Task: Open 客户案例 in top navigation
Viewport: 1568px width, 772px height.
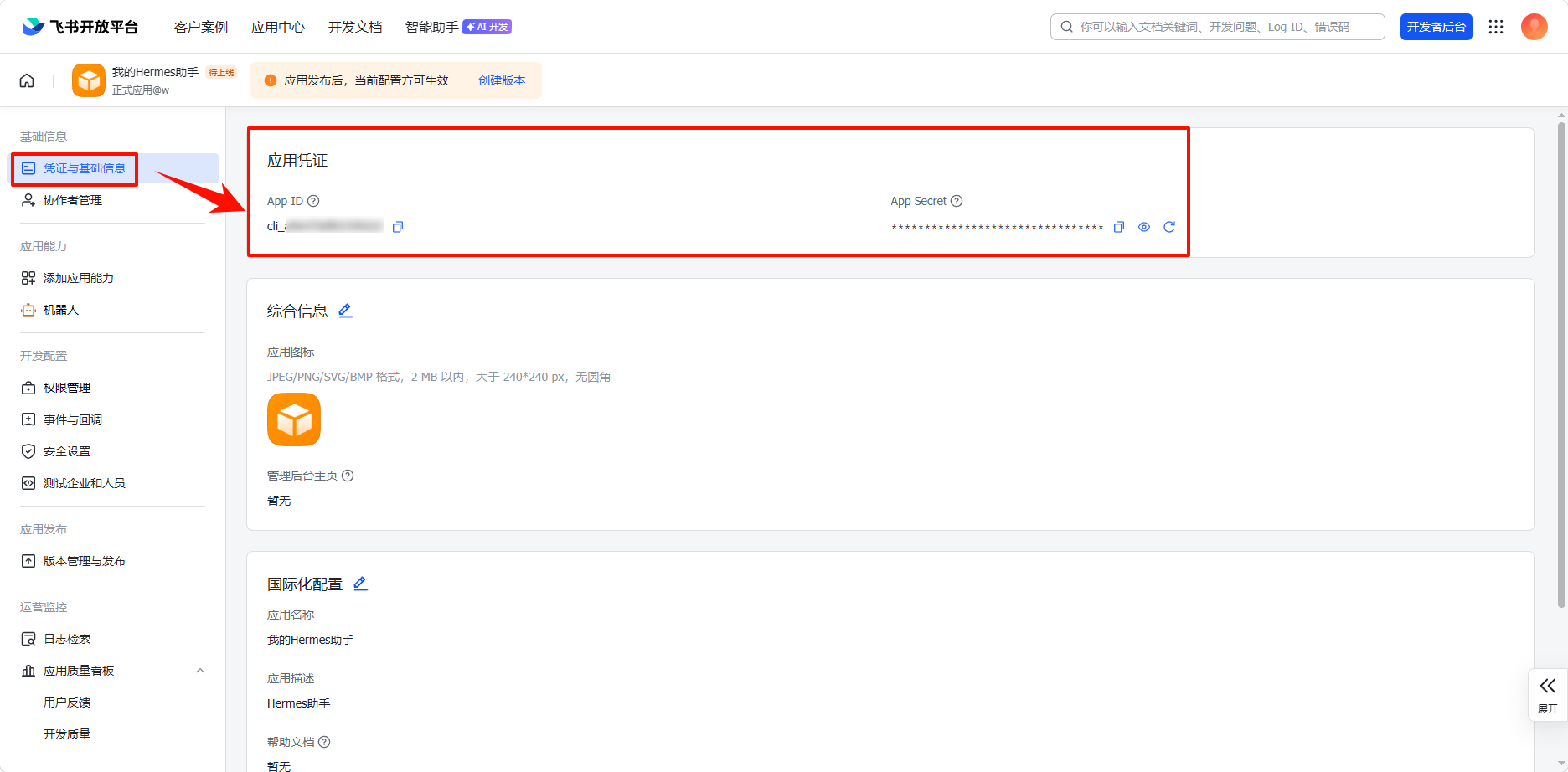Action: 201,27
